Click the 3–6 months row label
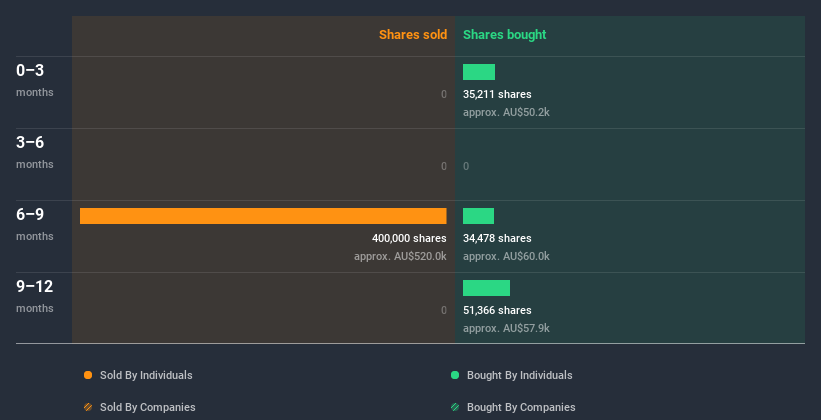Image resolution: width=821 pixels, height=420 pixels. pyautogui.click(x=35, y=152)
